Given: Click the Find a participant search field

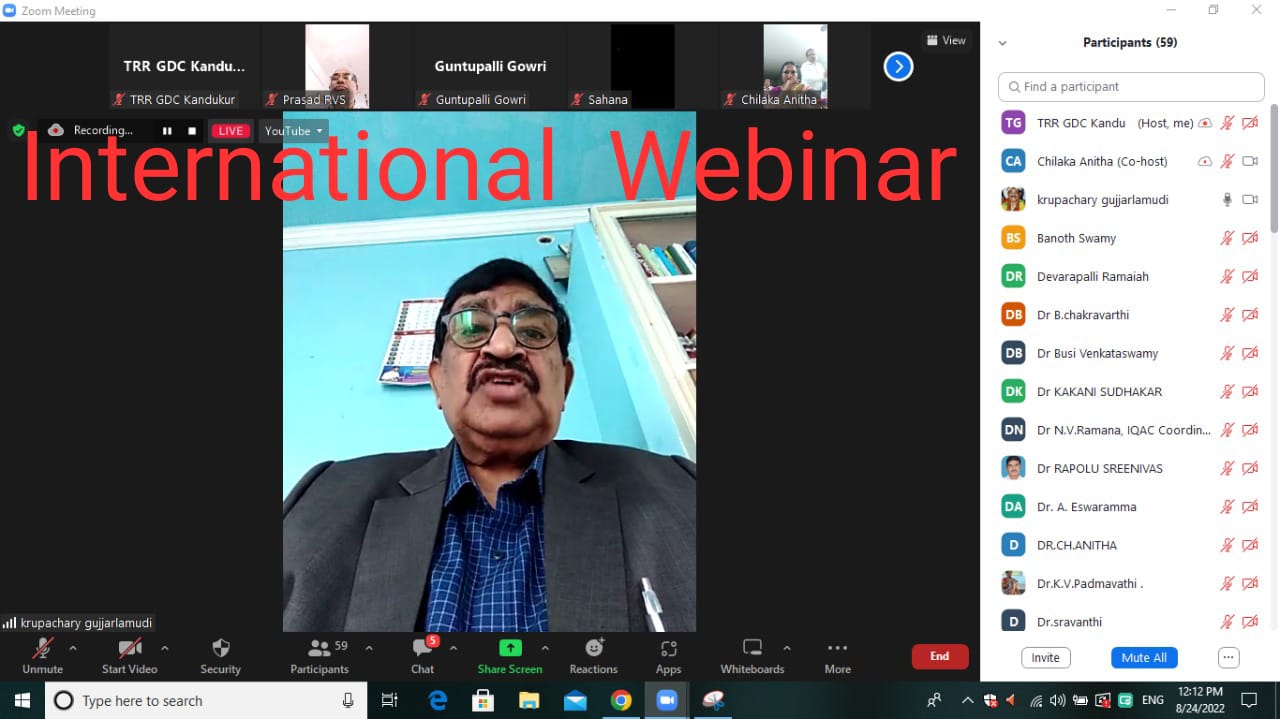Looking at the screenshot, I should [1131, 87].
